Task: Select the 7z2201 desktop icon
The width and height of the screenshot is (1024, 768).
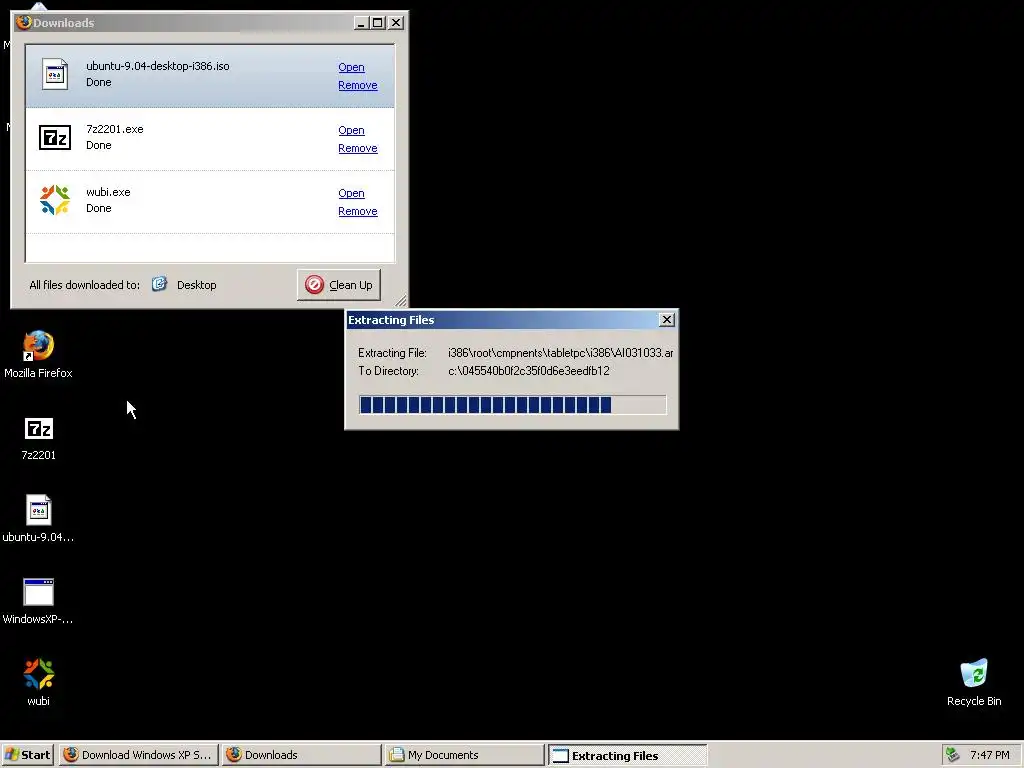Action: coord(39,439)
